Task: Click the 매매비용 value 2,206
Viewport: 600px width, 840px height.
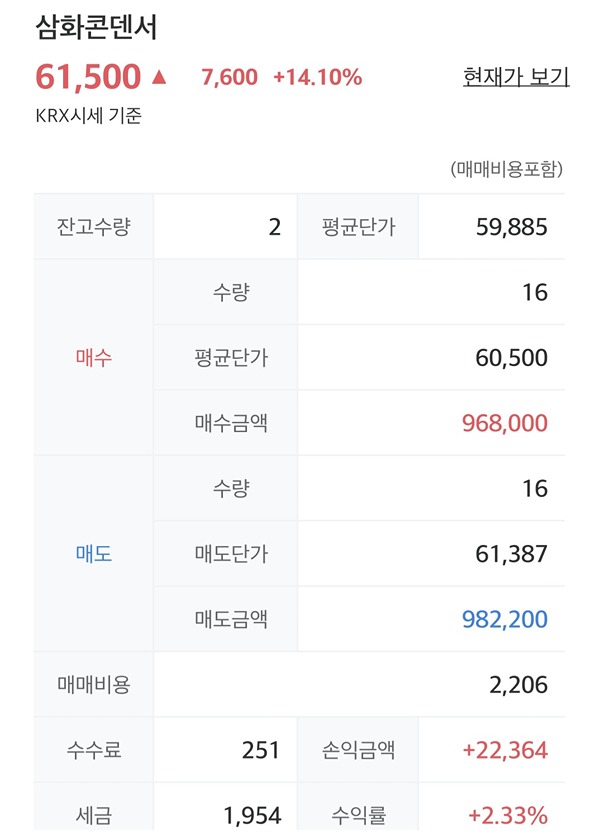Action: [x=520, y=685]
